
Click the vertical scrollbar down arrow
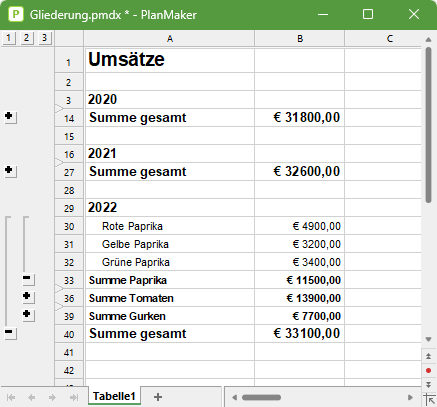coord(429,339)
